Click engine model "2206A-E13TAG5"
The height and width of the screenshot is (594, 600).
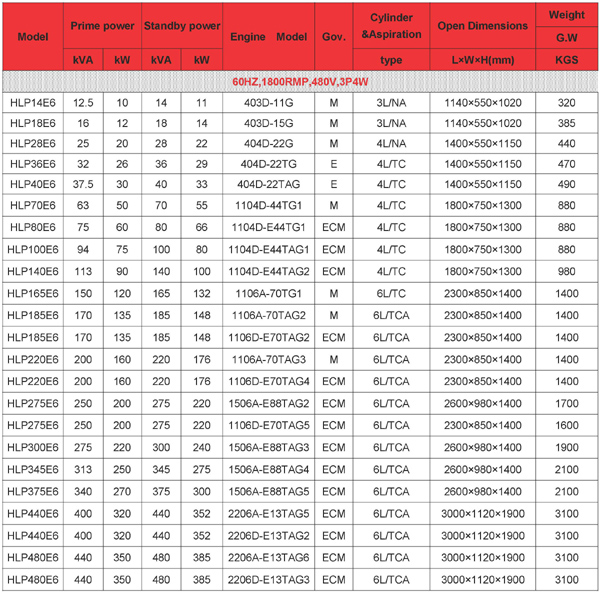tap(269, 514)
